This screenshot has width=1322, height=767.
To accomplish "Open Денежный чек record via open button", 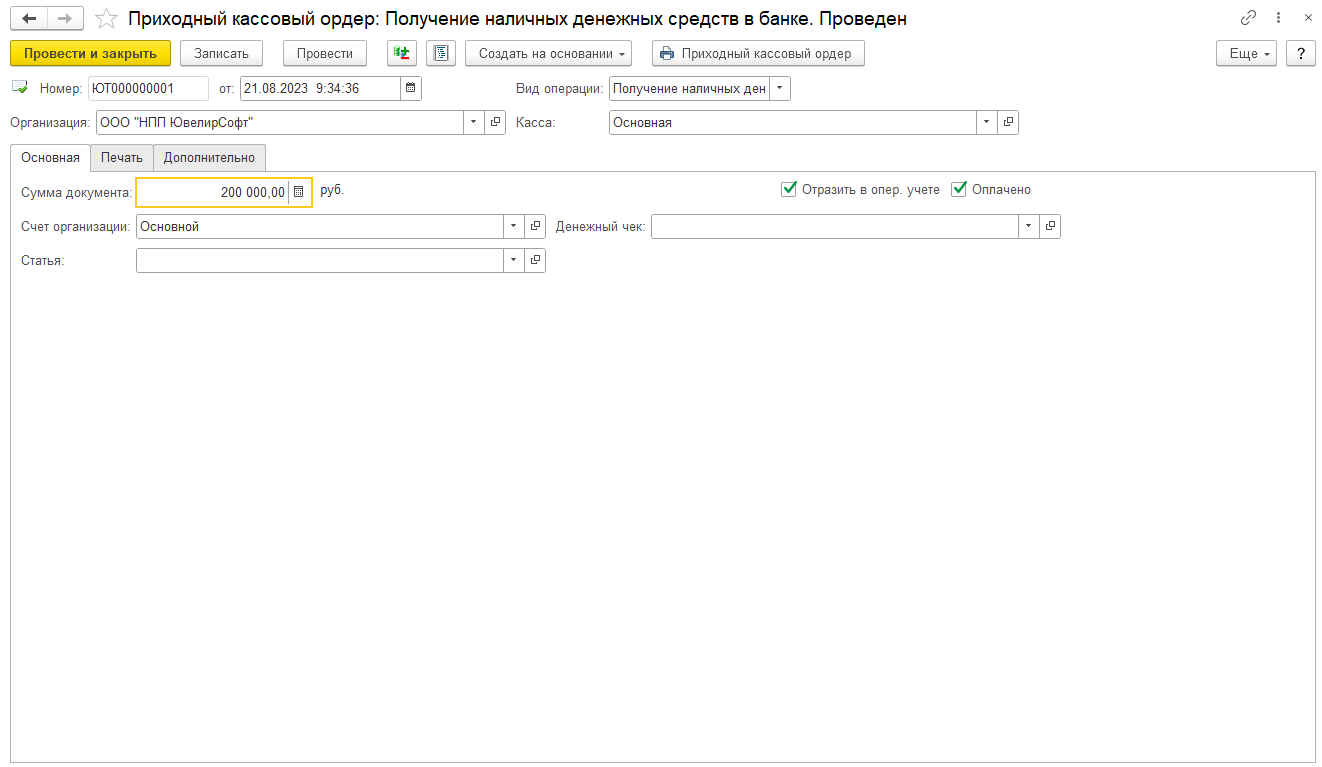I will tap(1050, 226).
